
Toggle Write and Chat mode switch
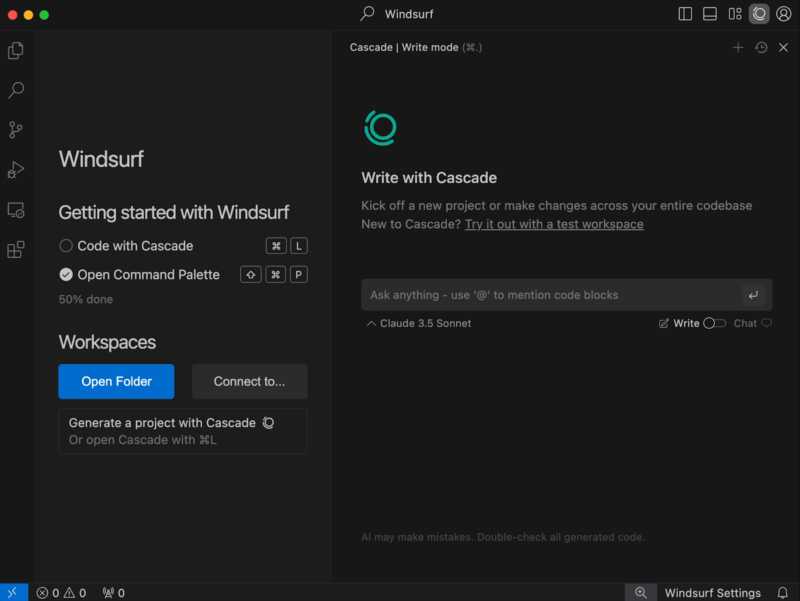[714, 323]
